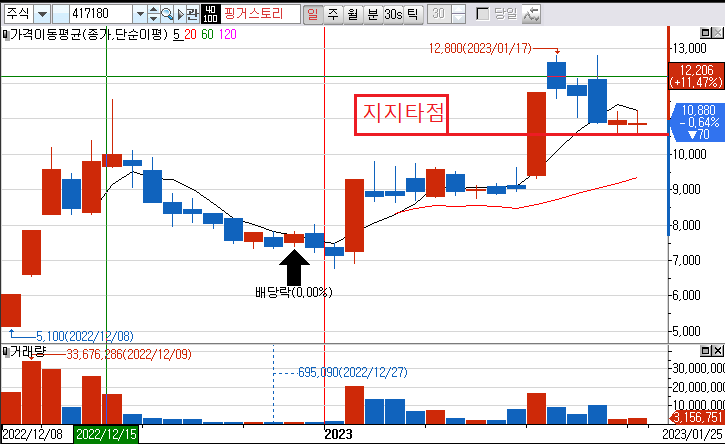Click the 40/100 margin rate icon
Image resolution: width=725 pixels, height=444 pixels.
[x=210, y=14]
